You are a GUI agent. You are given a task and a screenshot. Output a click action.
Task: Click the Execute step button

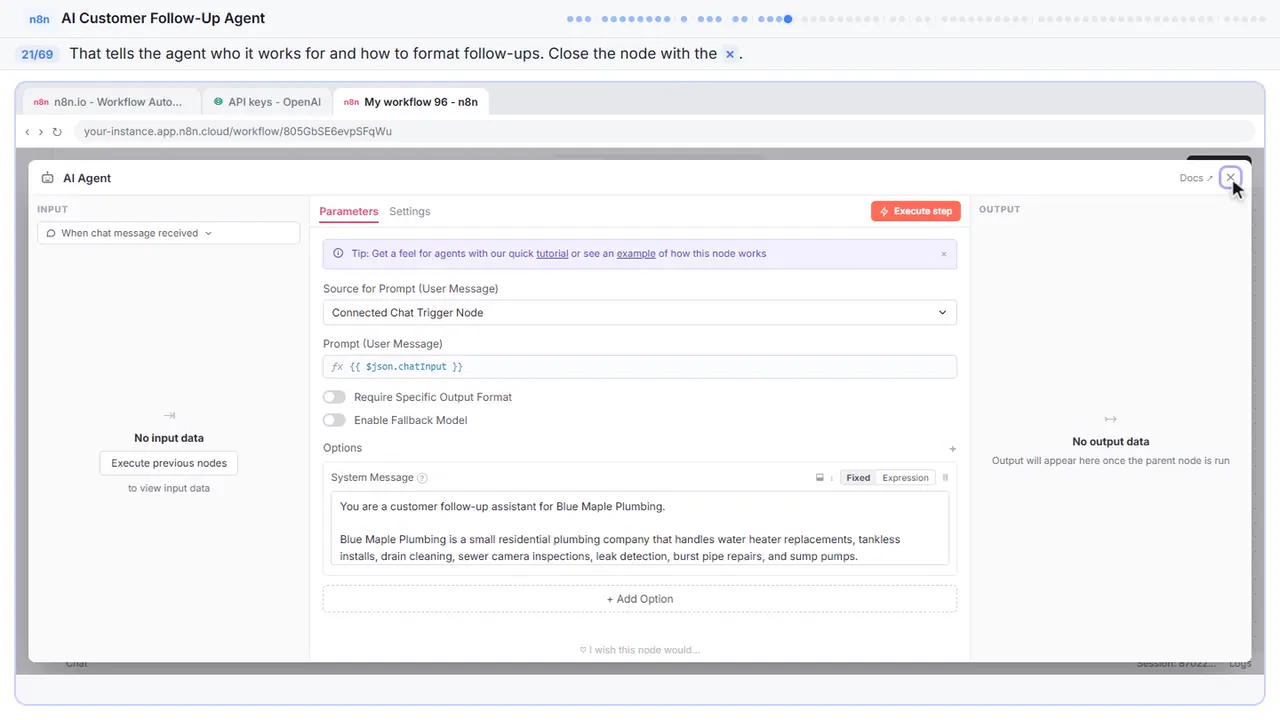click(916, 211)
